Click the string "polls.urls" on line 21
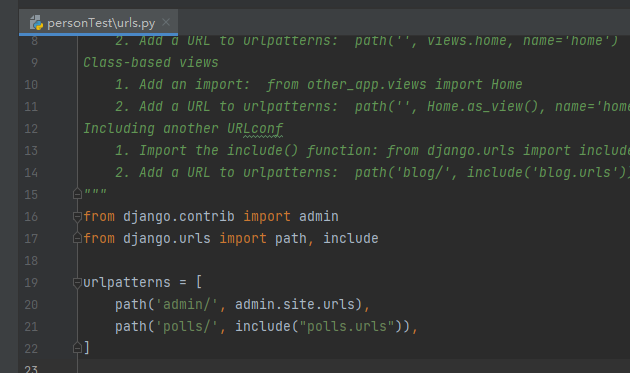The width and height of the screenshot is (630, 373). click(x=347, y=326)
